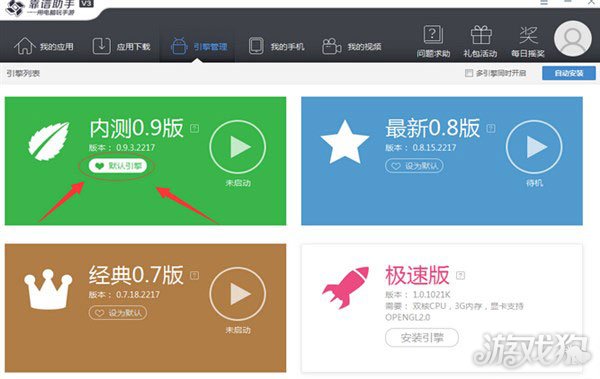Image resolution: width=600 pixels, height=379 pixels.
Task: Set 经典0.7版 as default with 设为默认
Action: point(118,313)
